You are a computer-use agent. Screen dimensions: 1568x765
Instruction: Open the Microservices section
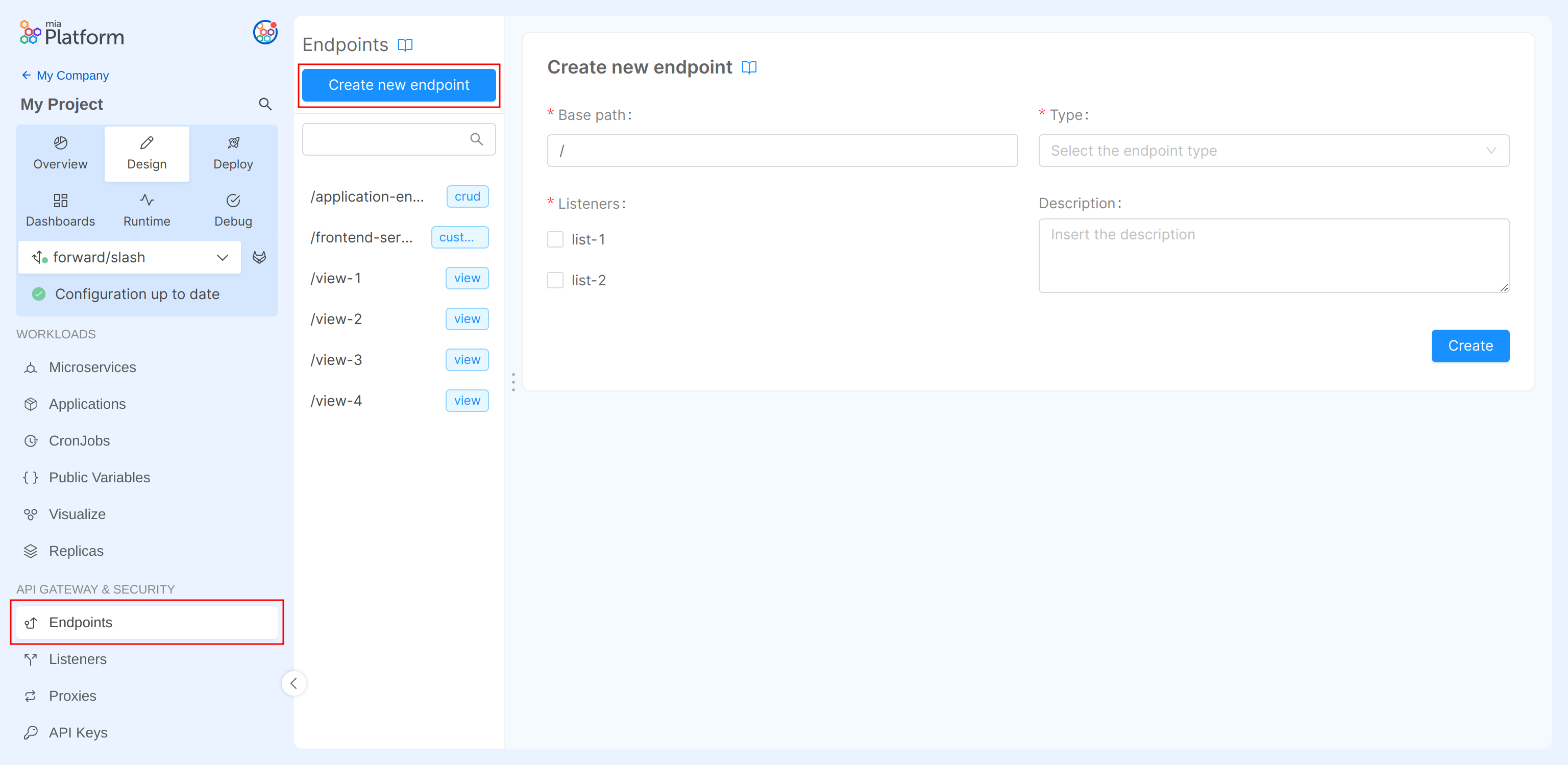pyautogui.click(x=92, y=367)
